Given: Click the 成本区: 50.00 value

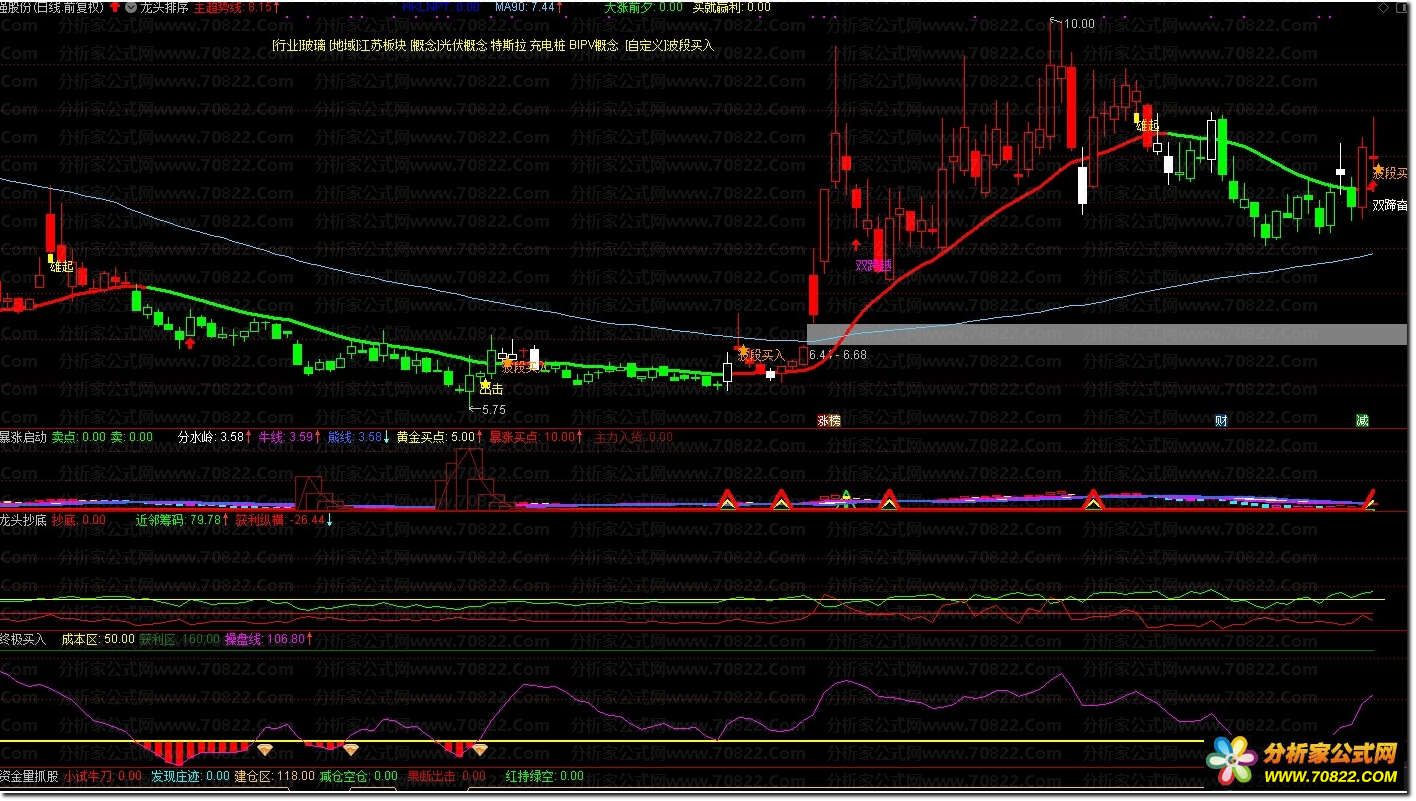Looking at the screenshot, I should tap(98, 638).
